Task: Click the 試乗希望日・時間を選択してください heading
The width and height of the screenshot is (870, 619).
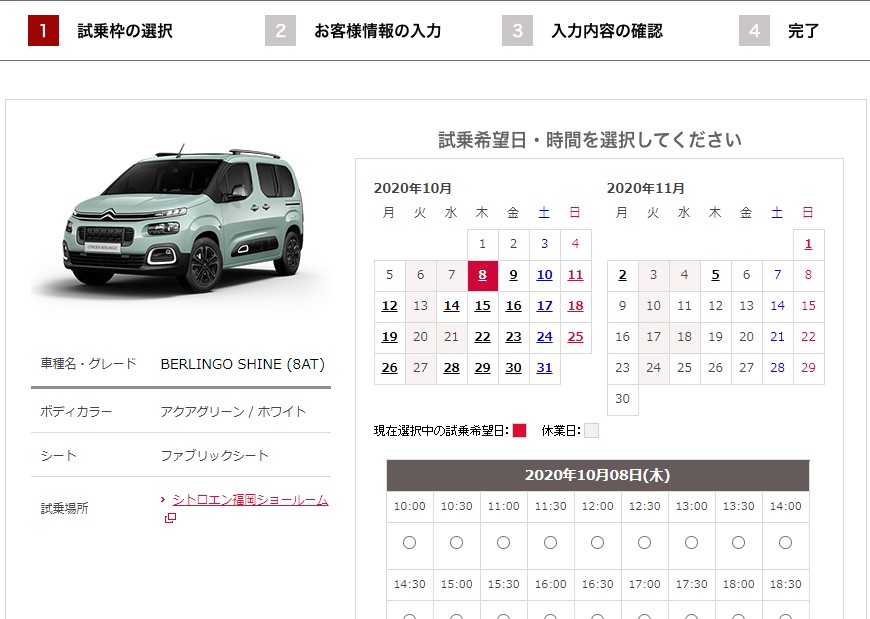Action: (590, 140)
